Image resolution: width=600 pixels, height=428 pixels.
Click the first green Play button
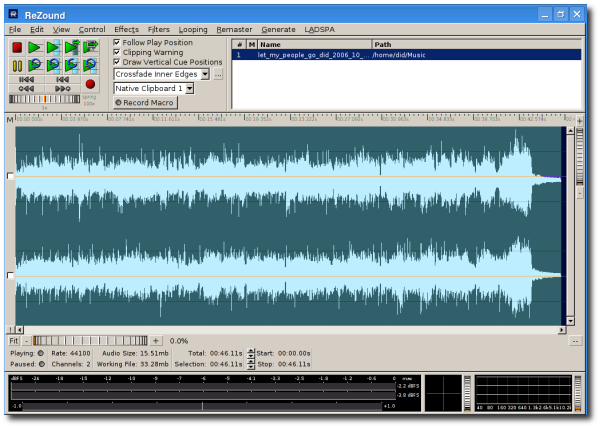pyautogui.click(x=35, y=47)
